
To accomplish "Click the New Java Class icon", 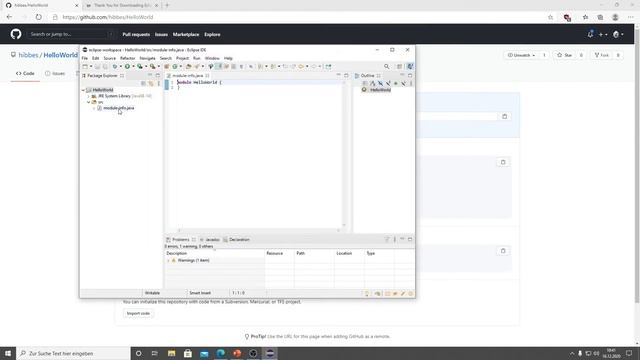I will click(174, 66).
